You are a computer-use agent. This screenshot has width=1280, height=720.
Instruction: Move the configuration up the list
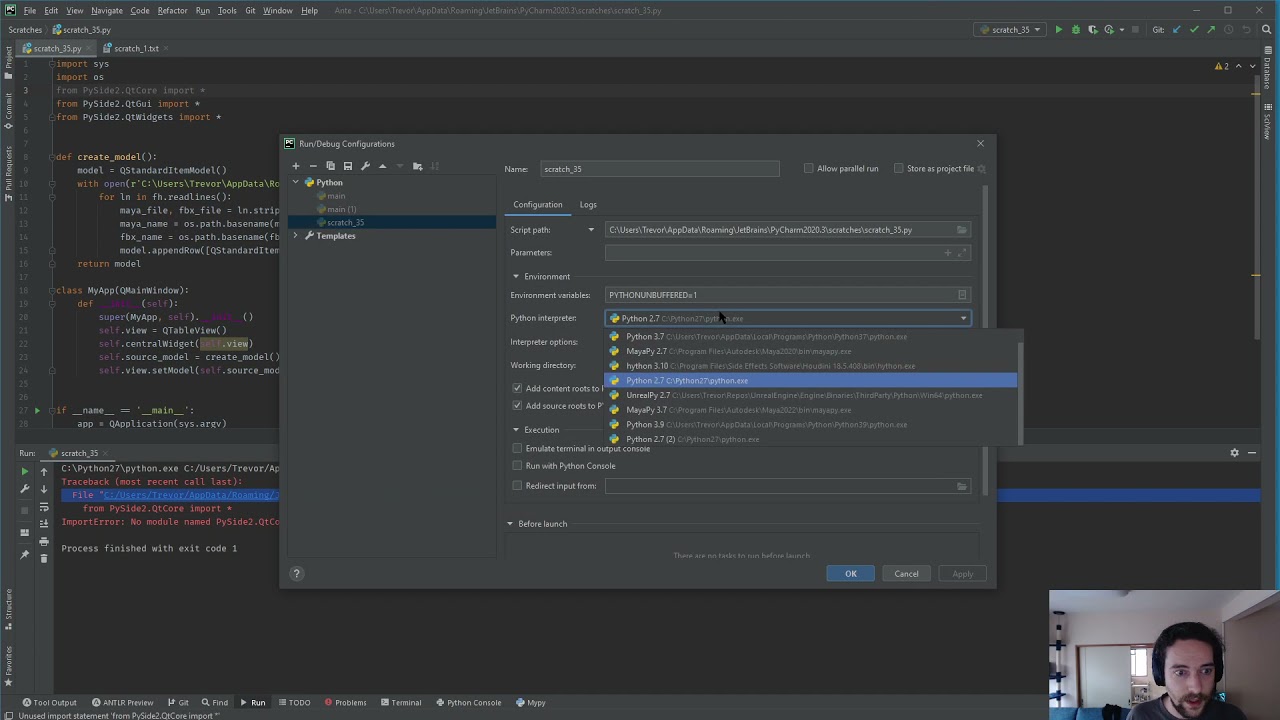pos(382,166)
